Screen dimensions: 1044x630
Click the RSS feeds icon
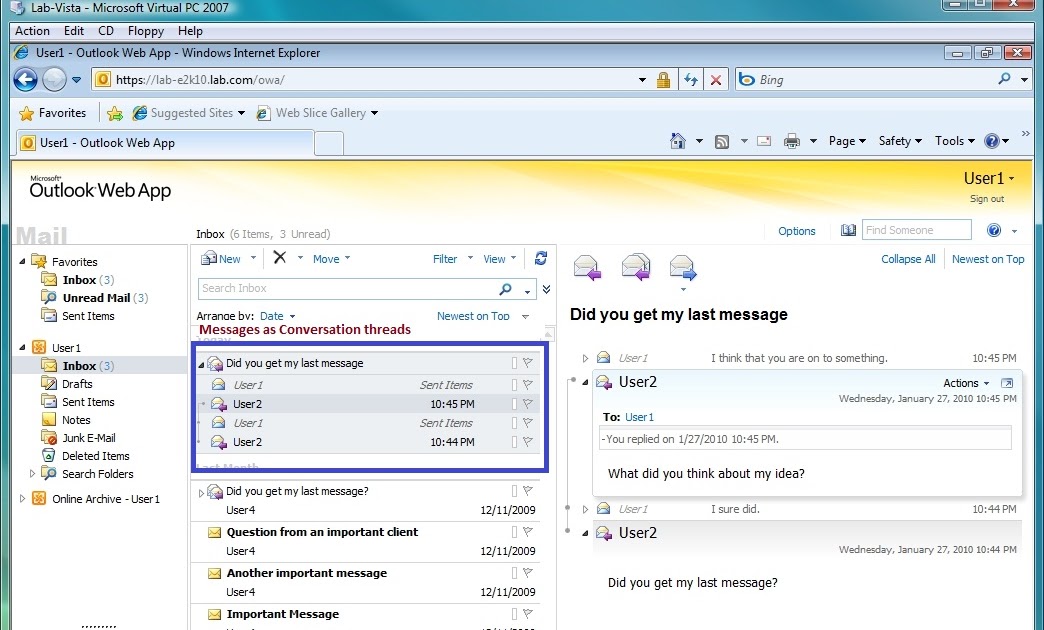click(722, 141)
